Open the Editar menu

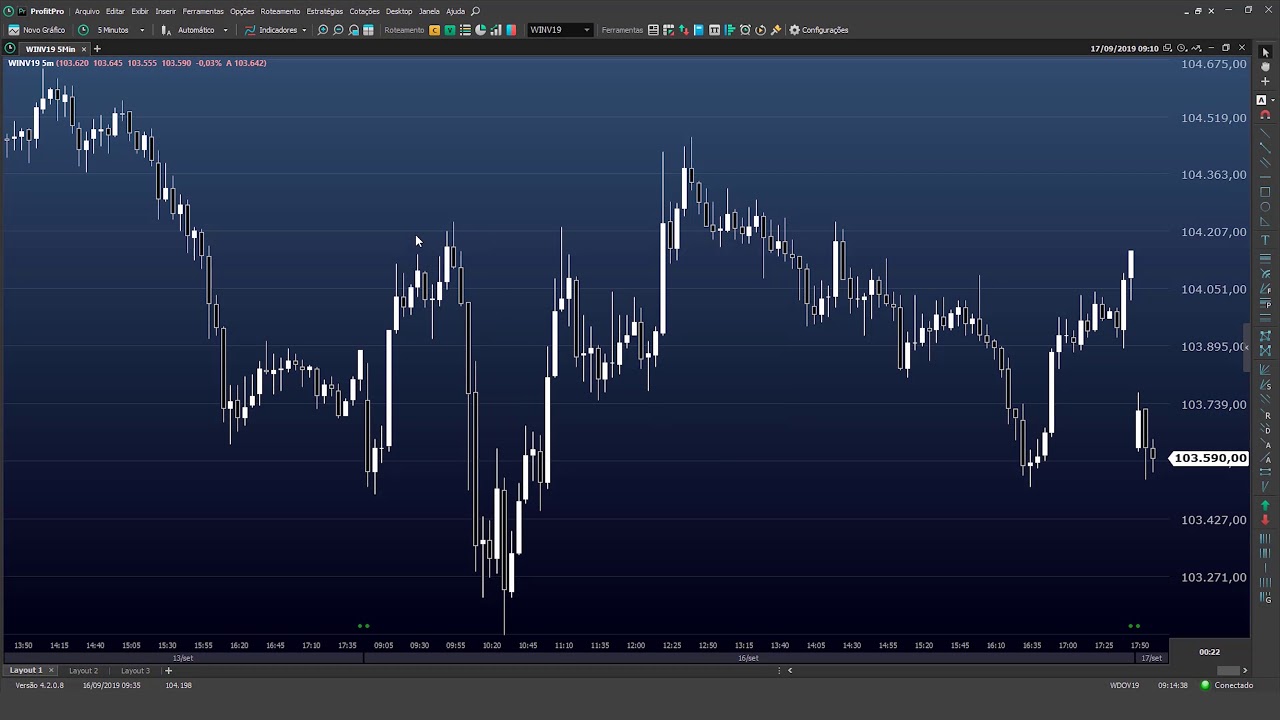tap(115, 11)
